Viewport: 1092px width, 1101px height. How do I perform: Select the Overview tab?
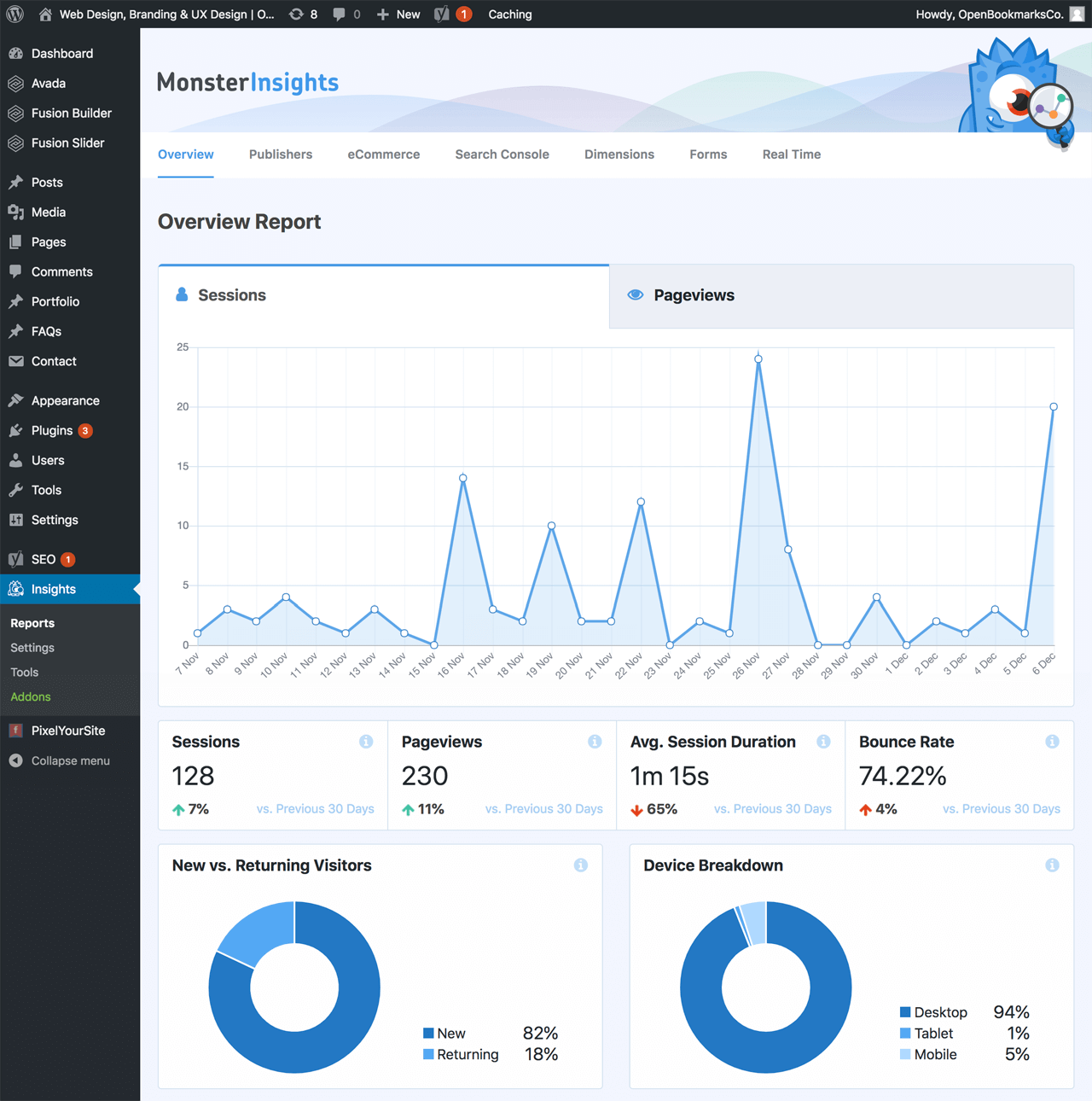click(186, 154)
